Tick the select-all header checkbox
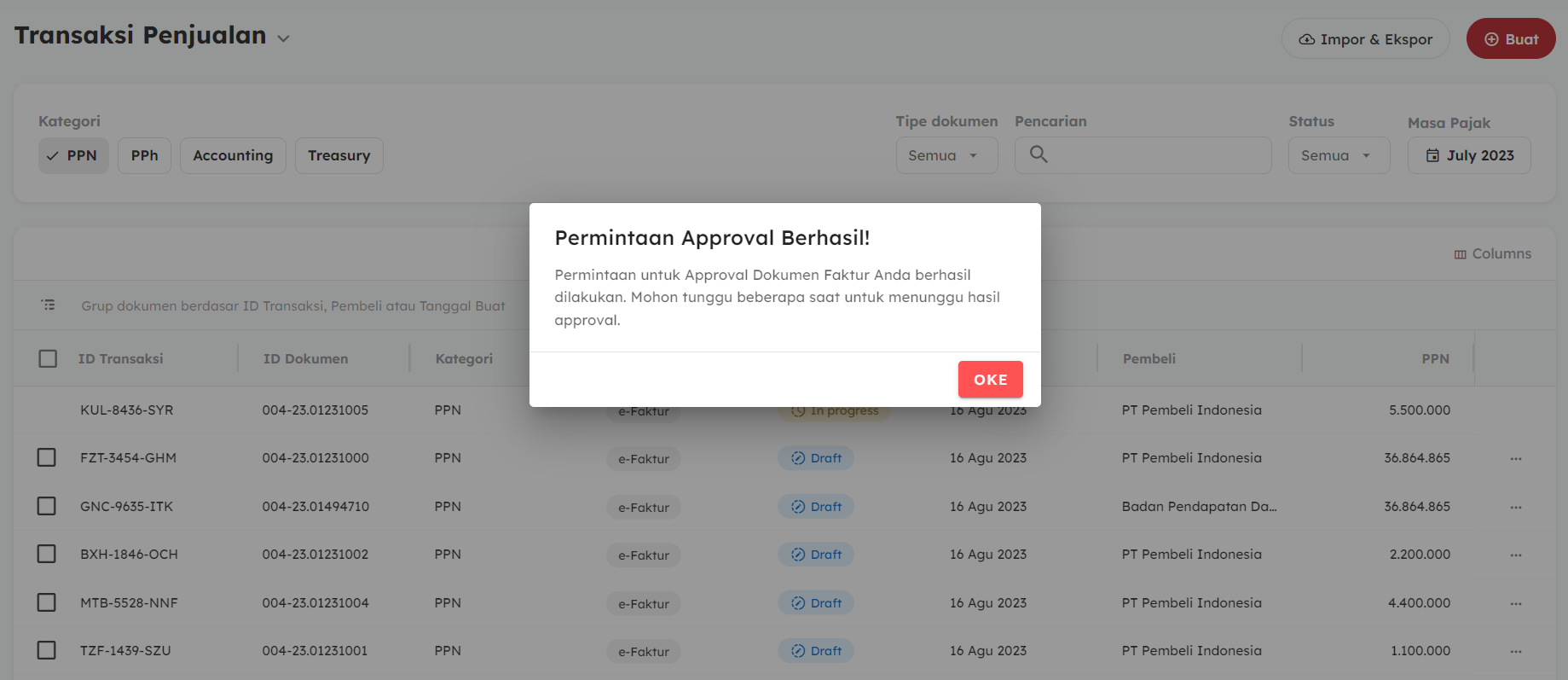The image size is (1568, 680). [48, 358]
